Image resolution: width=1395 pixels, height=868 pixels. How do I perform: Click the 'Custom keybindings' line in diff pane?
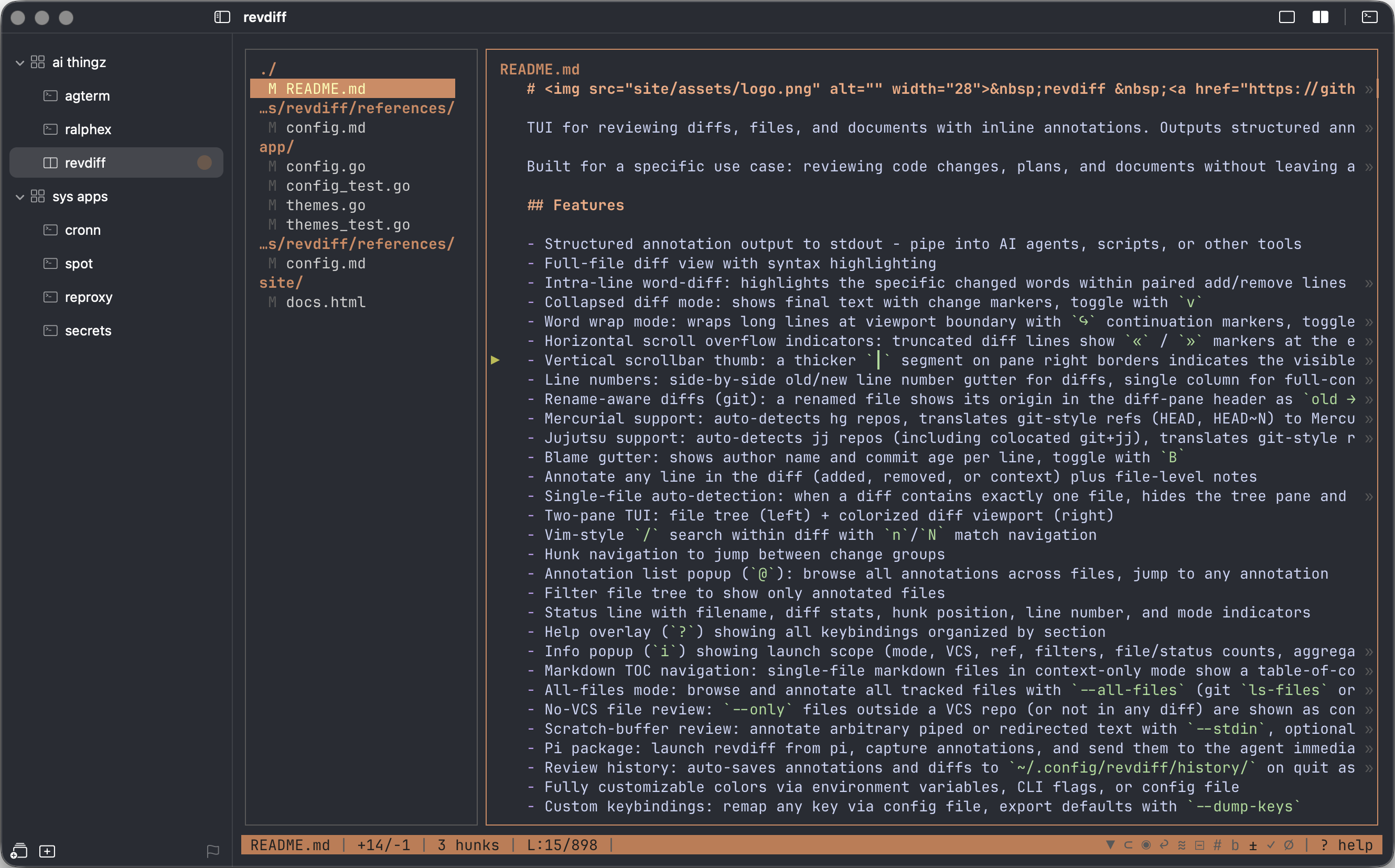click(914, 807)
